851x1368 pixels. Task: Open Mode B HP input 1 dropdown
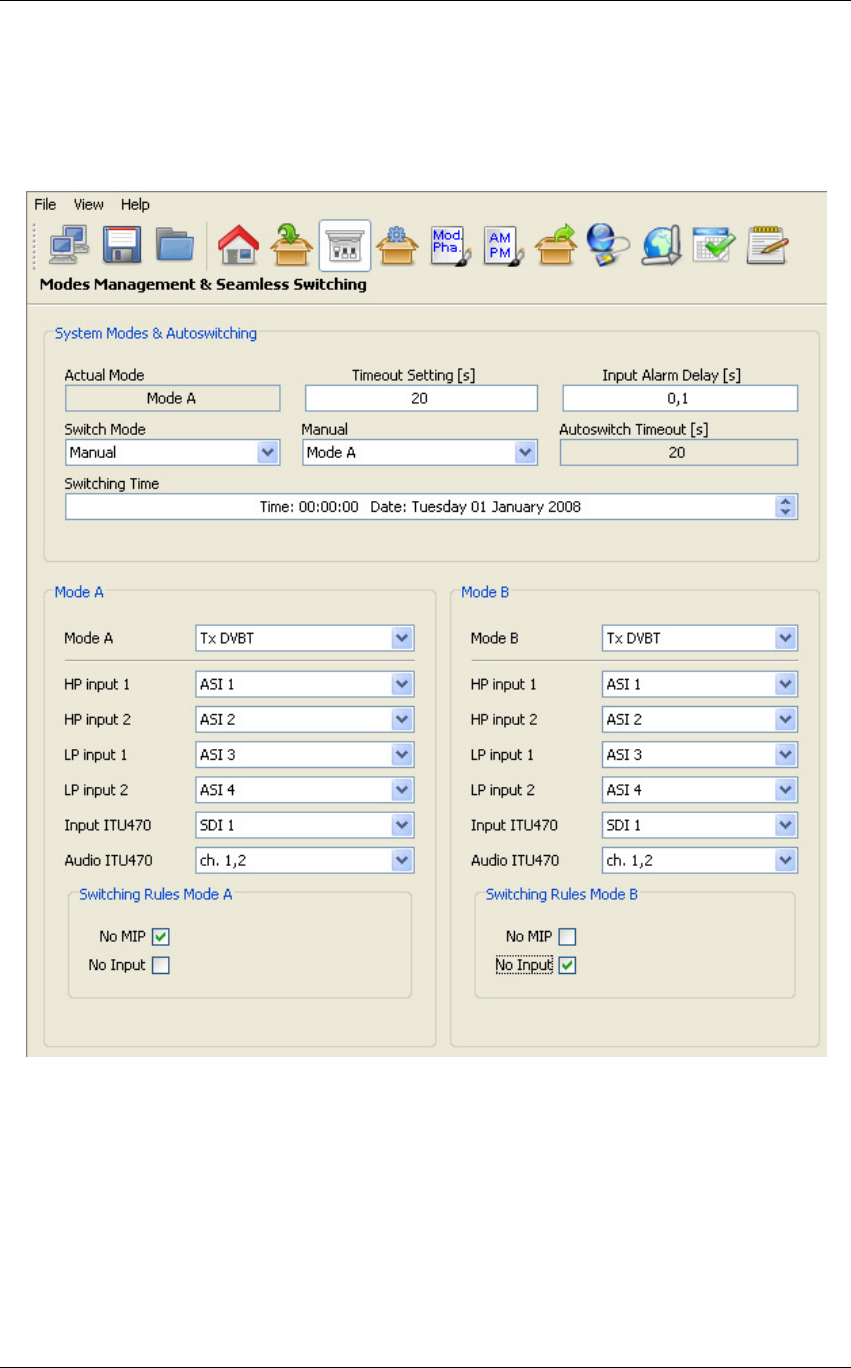pyautogui.click(x=700, y=685)
